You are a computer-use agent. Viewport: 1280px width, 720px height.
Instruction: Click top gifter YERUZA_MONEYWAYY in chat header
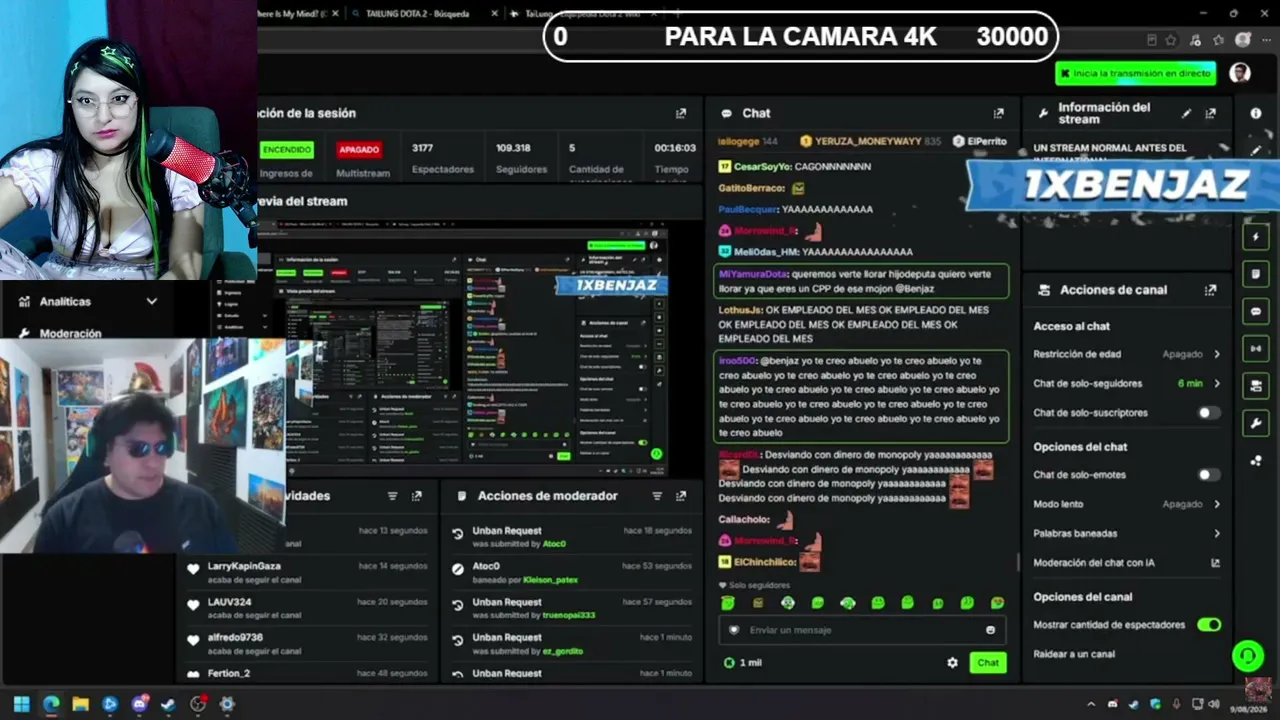pyautogui.click(x=867, y=142)
